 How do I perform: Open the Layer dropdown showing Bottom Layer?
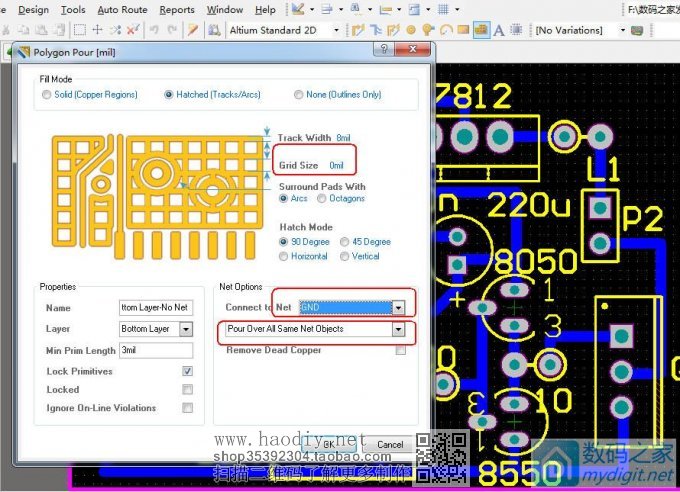186,329
